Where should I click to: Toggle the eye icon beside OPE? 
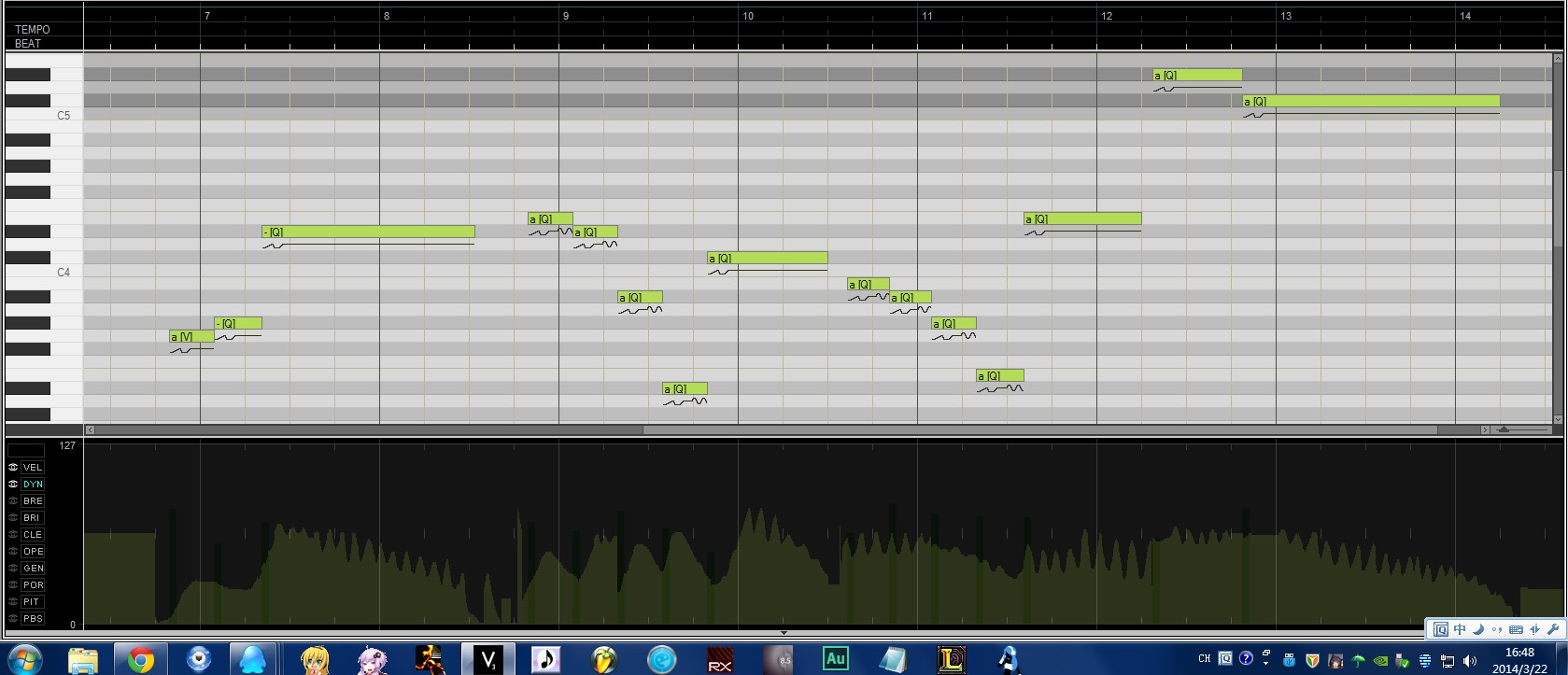pos(13,551)
